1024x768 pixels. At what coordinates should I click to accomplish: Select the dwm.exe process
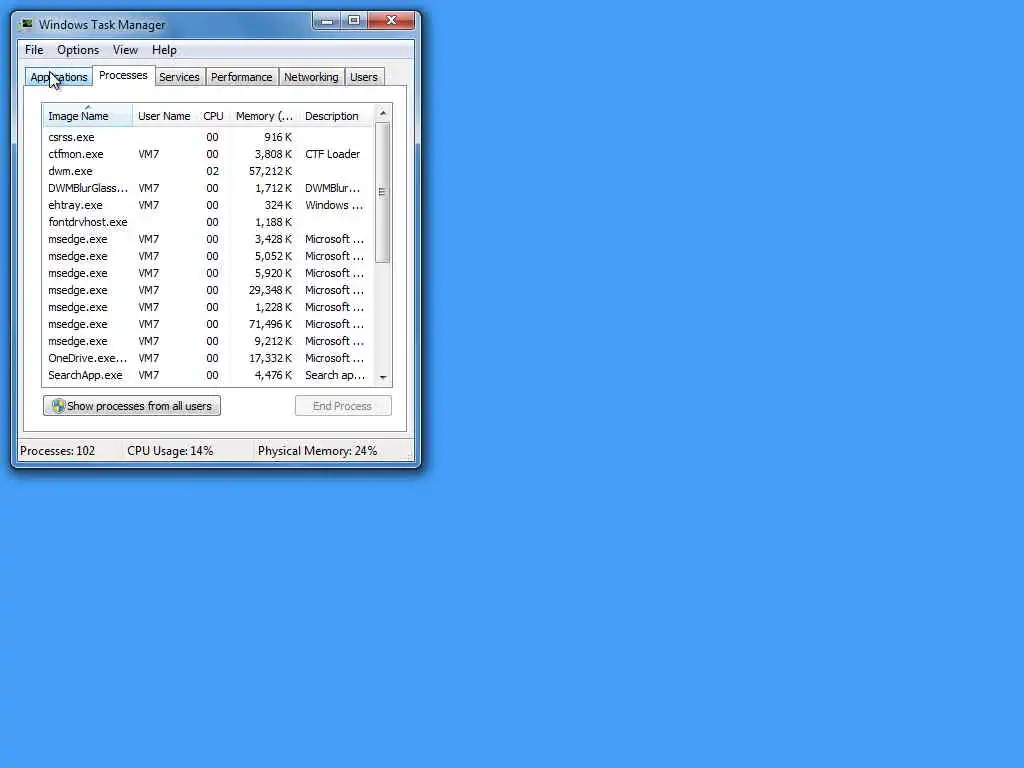[209, 171]
